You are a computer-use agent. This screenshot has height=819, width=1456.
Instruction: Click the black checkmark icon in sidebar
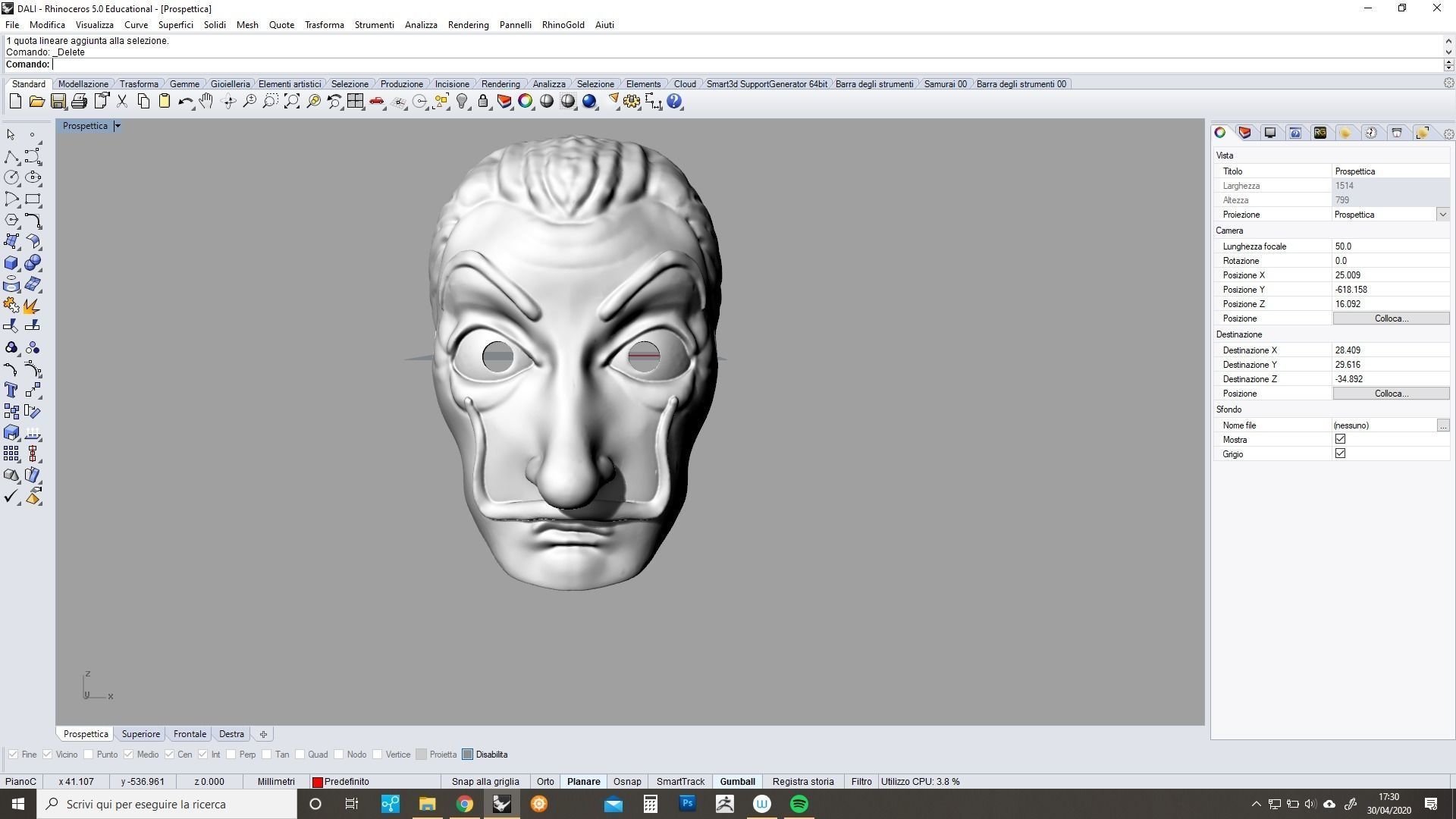click(x=11, y=497)
